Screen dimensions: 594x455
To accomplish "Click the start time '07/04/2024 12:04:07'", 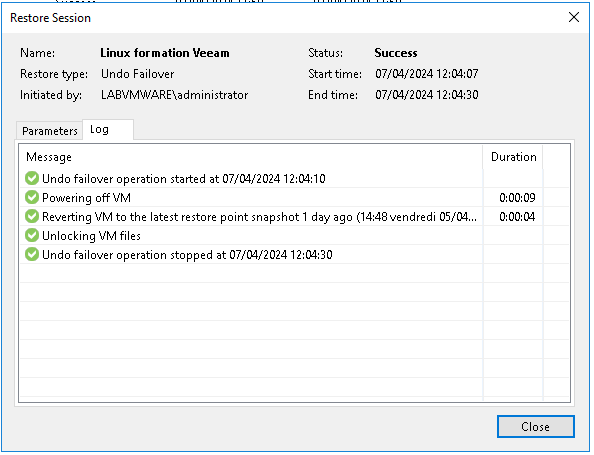I will pos(427,73).
